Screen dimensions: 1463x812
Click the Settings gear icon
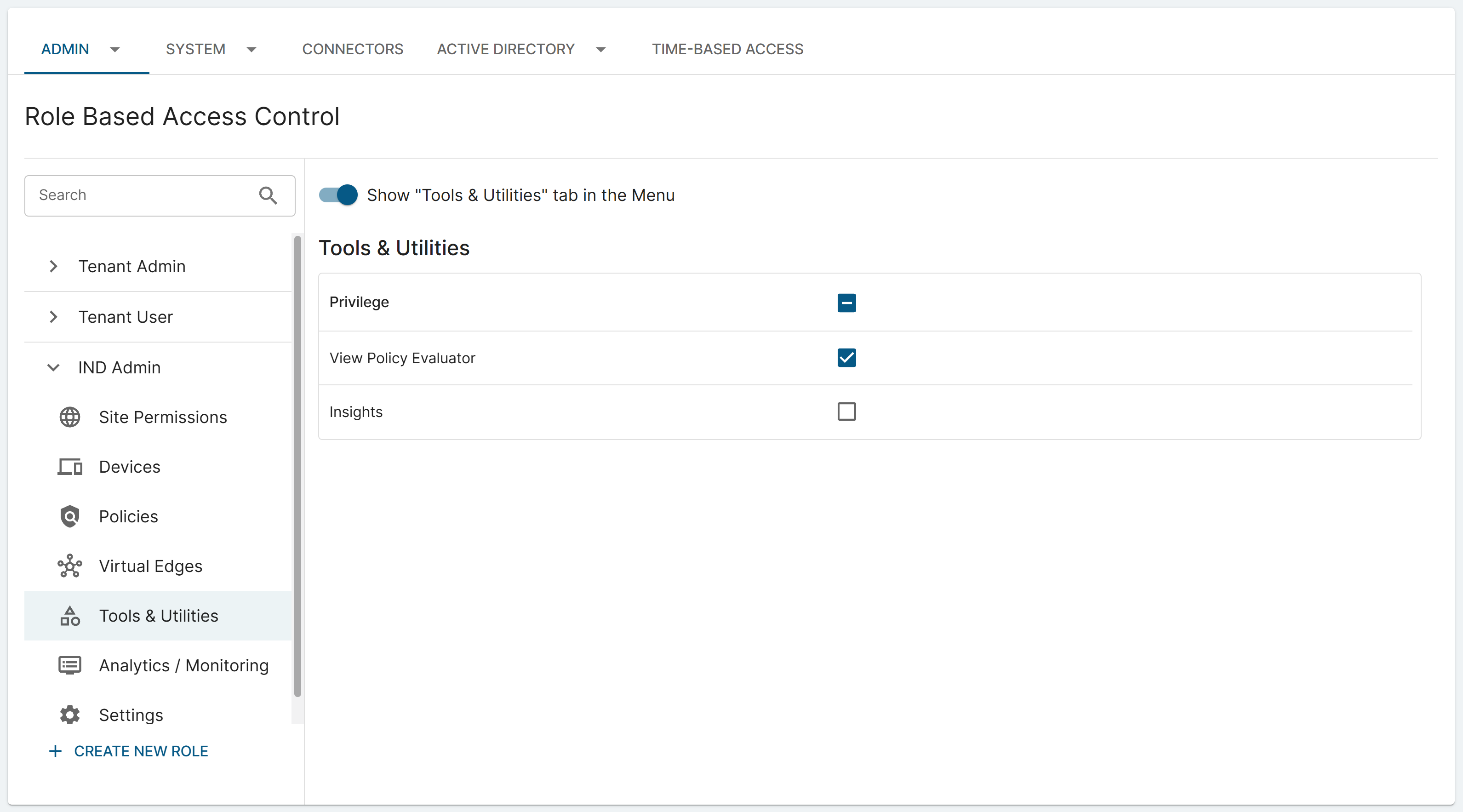click(x=70, y=715)
